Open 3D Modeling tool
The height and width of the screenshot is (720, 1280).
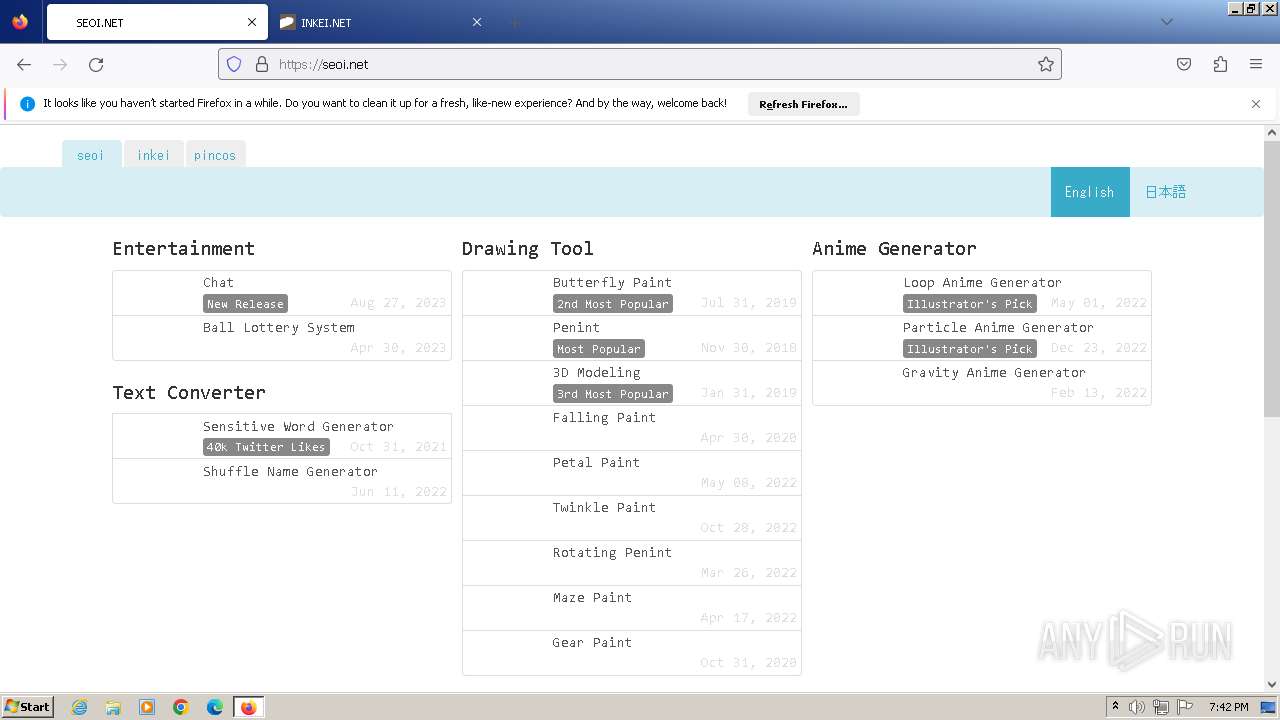(632, 383)
